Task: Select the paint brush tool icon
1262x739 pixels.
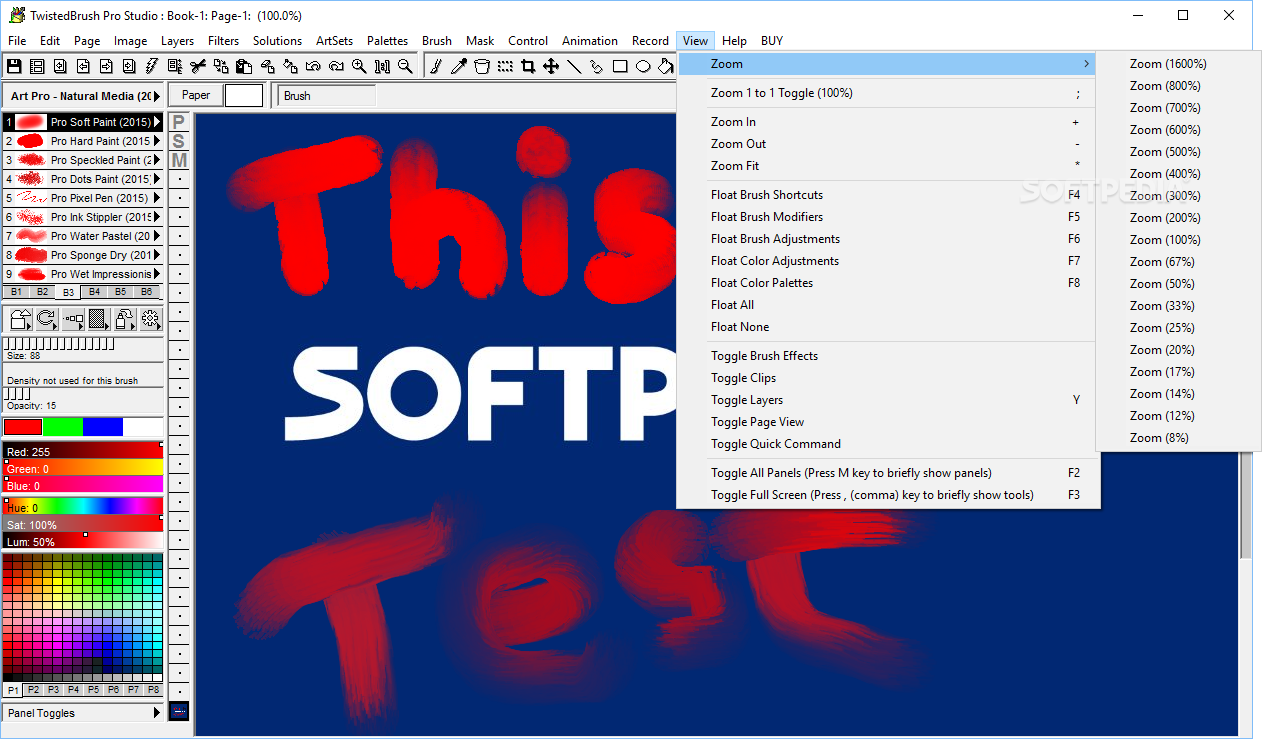Action: pyautogui.click(x=436, y=67)
